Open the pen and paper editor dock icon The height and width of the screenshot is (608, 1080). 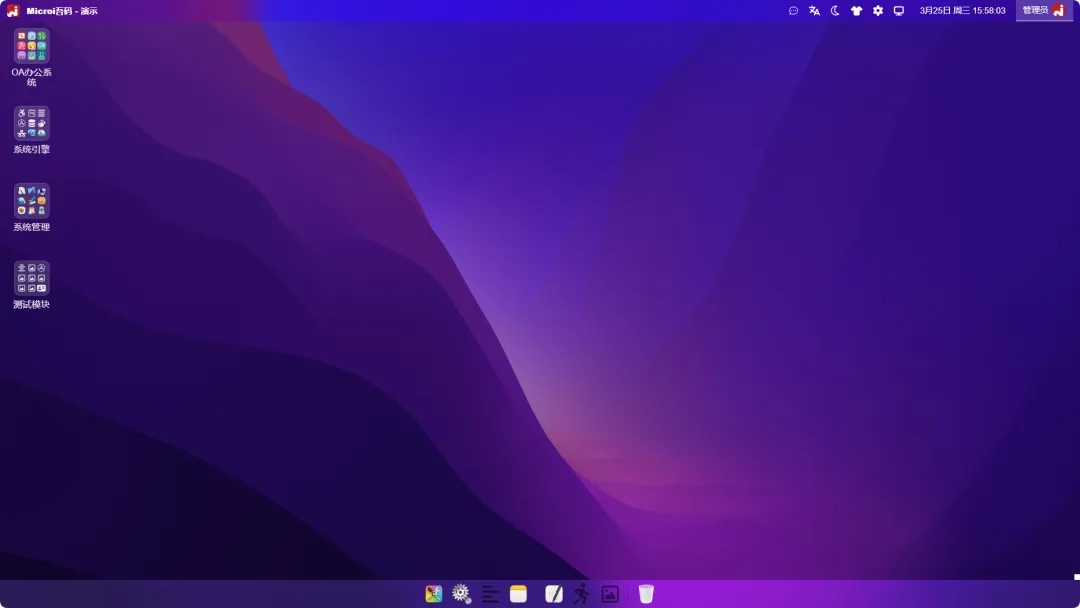click(554, 594)
